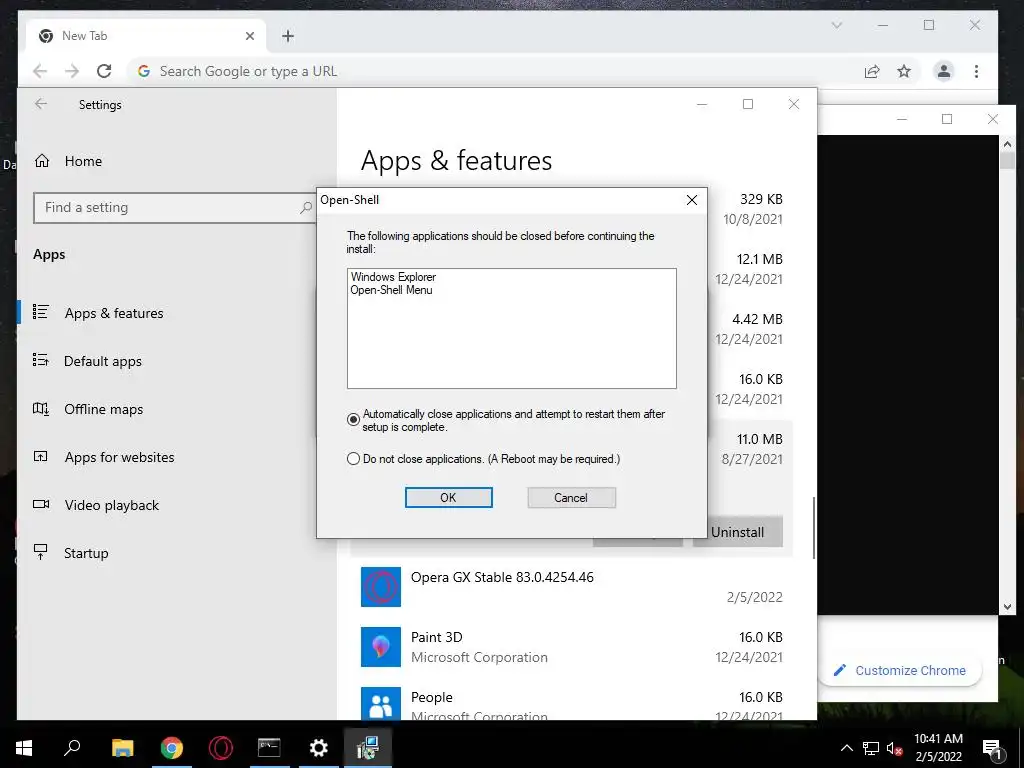Click the Paint 3D app icon
The height and width of the screenshot is (768, 1024).
(x=381, y=647)
